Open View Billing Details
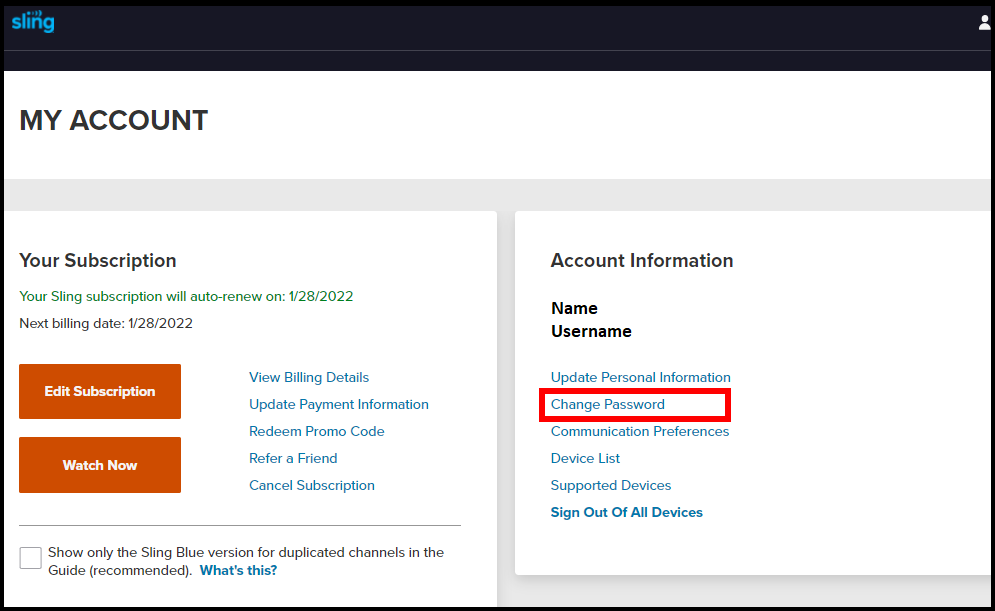Image resolution: width=995 pixels, height=611 pixels. pos(308,377)
